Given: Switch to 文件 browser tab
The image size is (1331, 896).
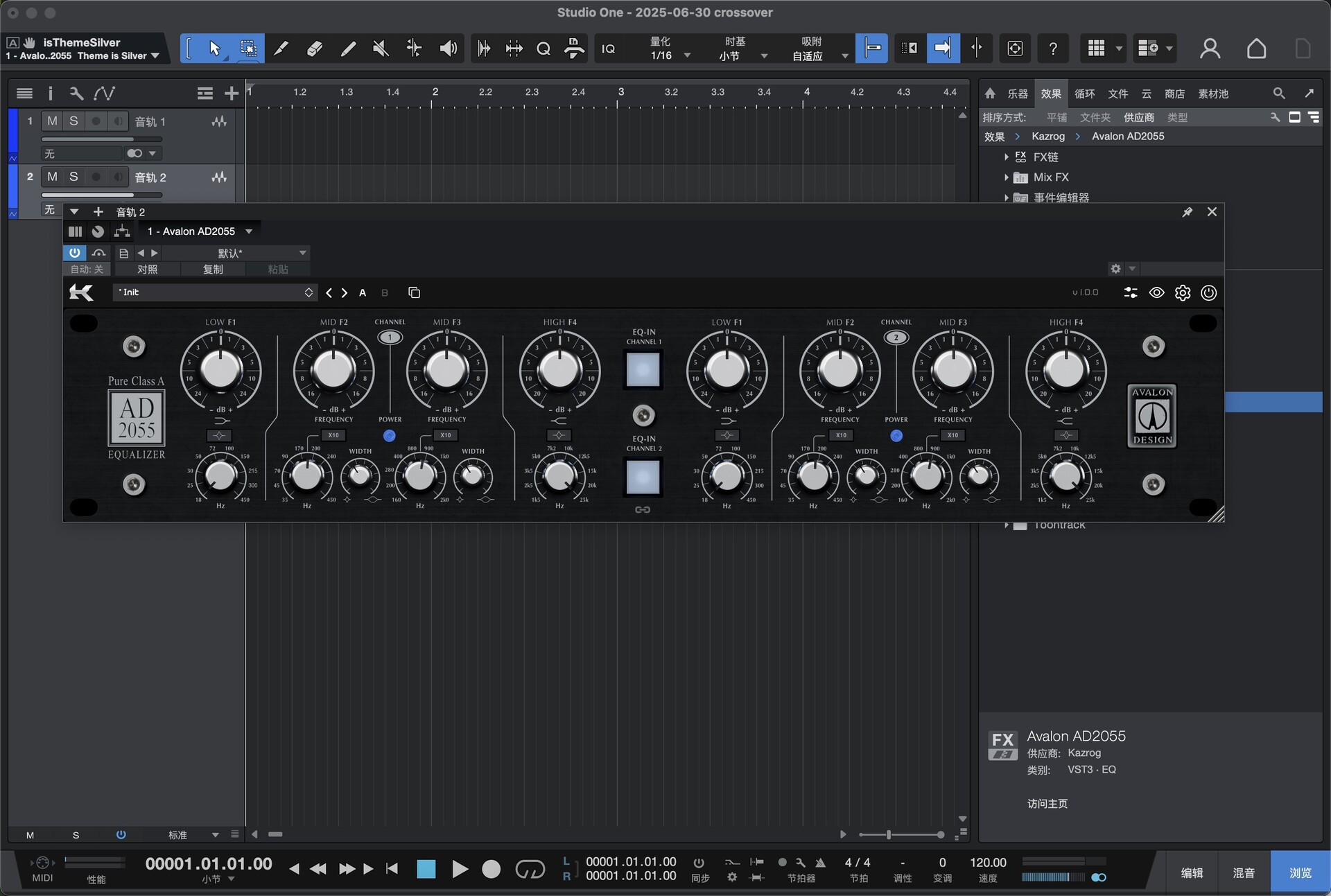Looking at the screenshot, I should pos(1117,94).
